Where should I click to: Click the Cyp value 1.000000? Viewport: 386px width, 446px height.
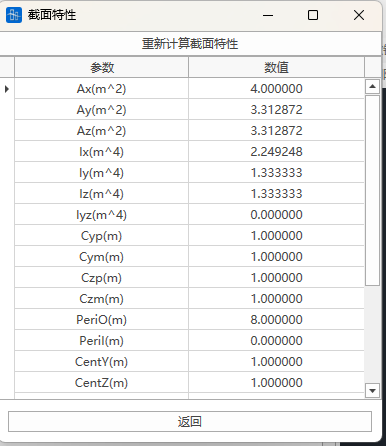click(276, 236)
